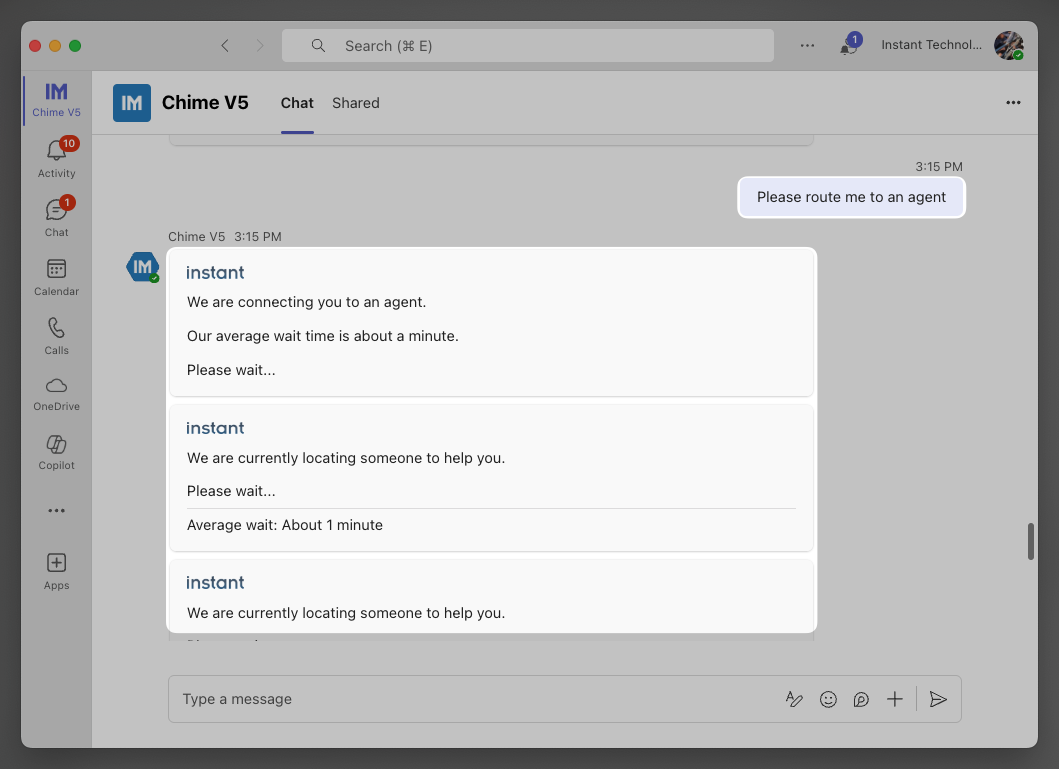Open the Calls section
Image resolution: width=1059 pixels, height=769 pixels.
pyautogui.click(x=56, y=336)
